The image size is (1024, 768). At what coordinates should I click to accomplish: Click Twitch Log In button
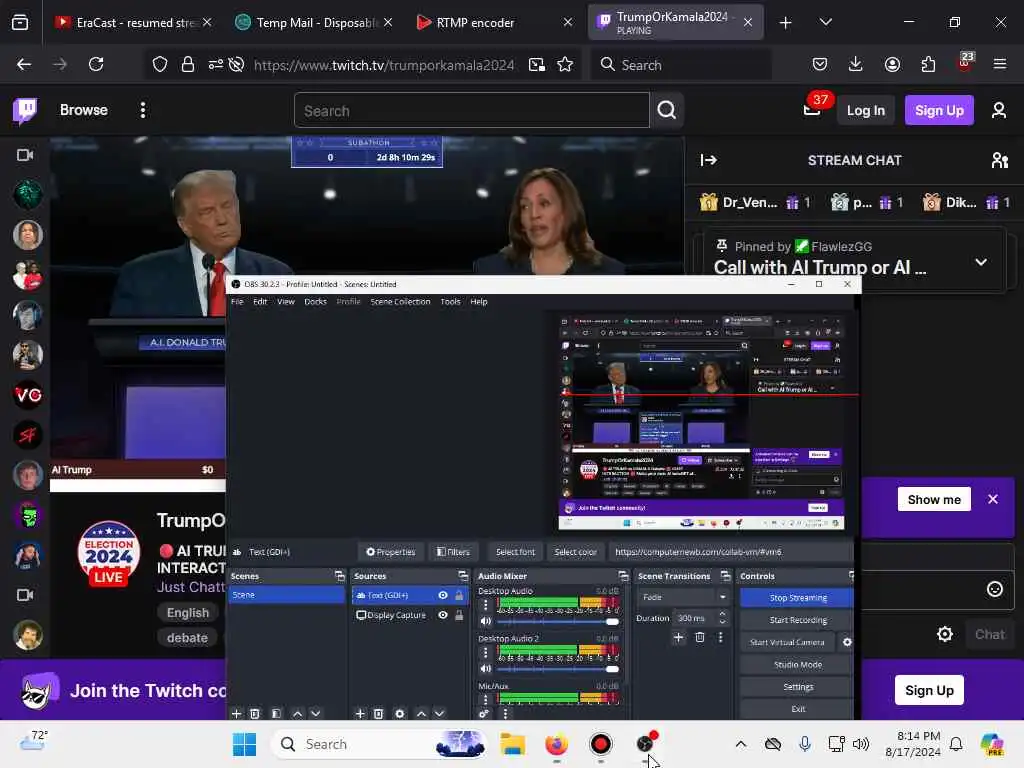pyautogui.click(x=865, y=110)
